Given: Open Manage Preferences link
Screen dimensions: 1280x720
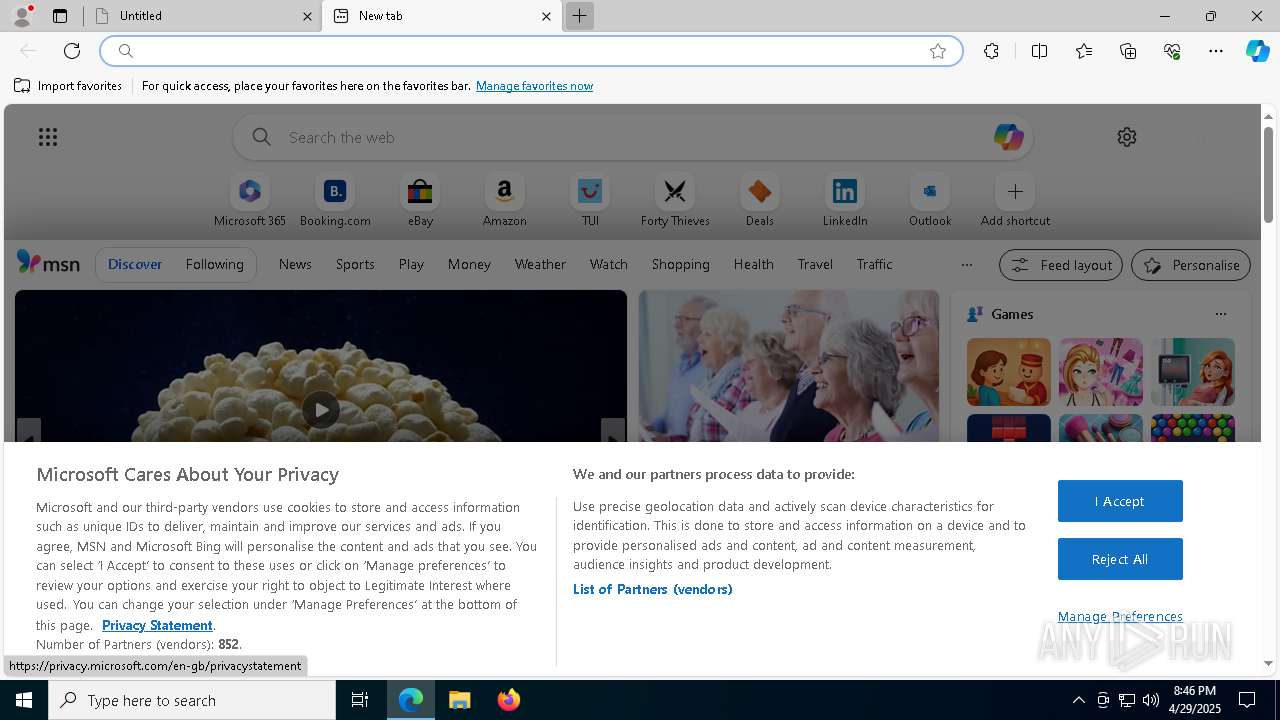Looking at the screenshot, I should coord(1120,616).
